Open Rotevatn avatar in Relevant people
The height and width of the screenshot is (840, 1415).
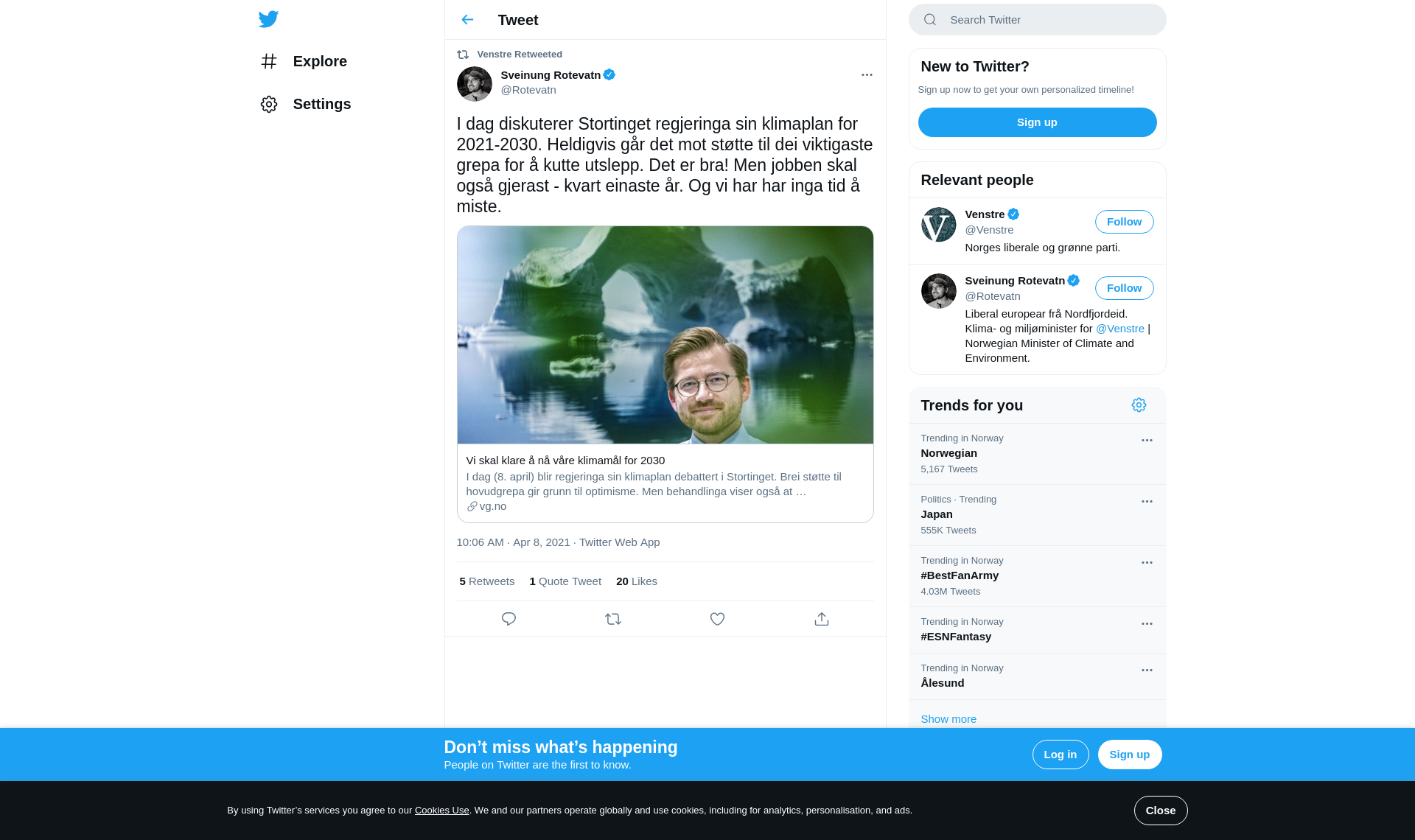point(939,291)
